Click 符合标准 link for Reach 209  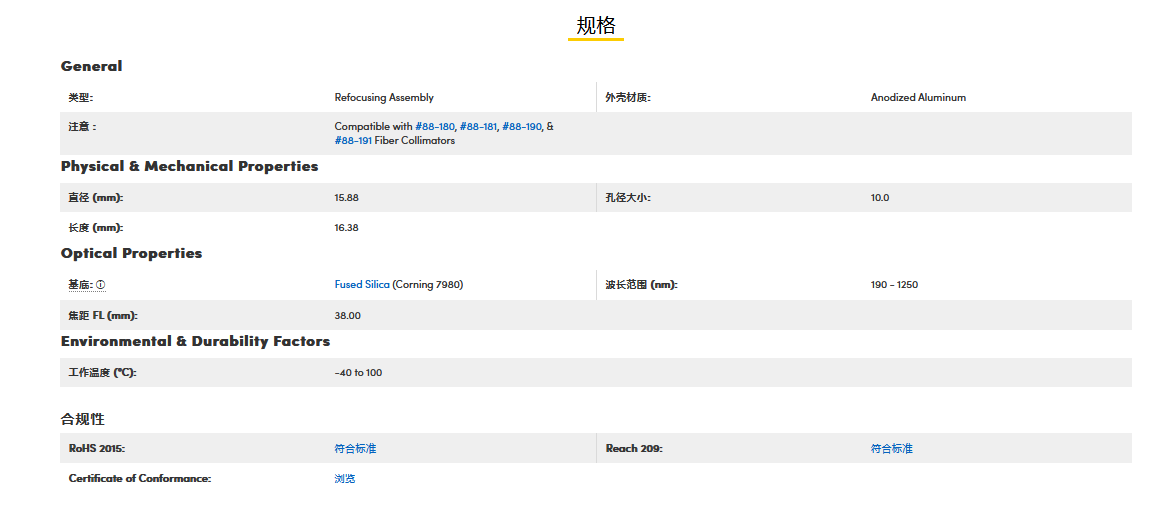(x=891, y=449)
